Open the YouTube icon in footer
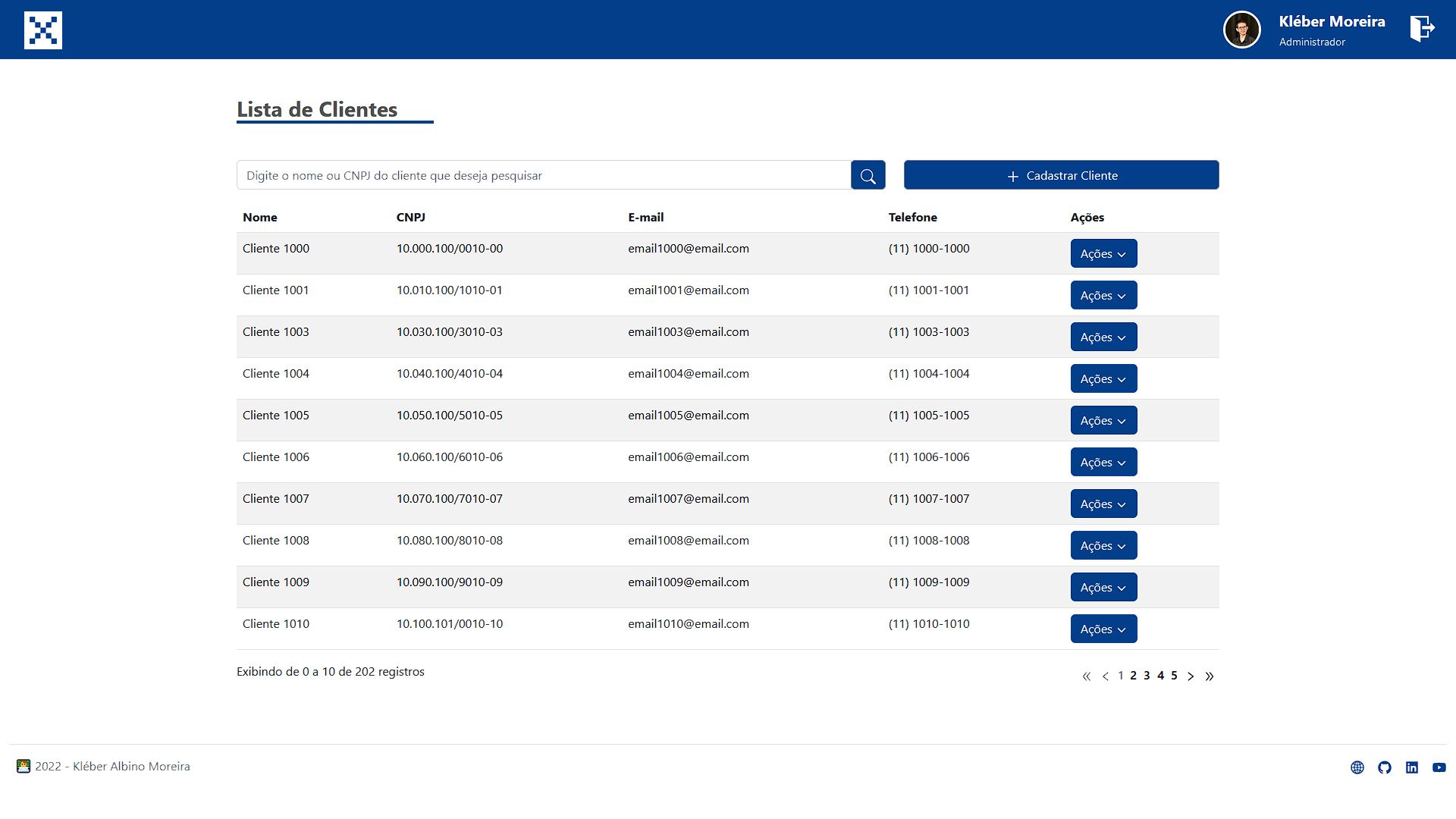The width and height of the screenshot is (1456, 819). (x=1439, y=767)
